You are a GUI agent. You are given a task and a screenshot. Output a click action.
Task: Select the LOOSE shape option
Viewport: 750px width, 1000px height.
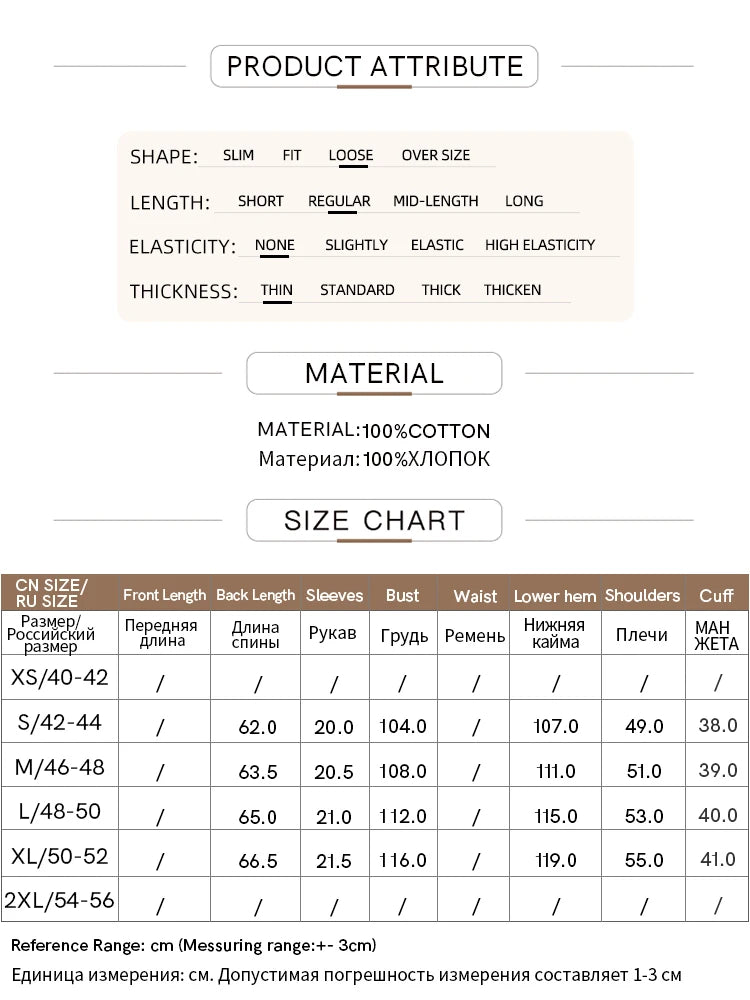tap(350, 155)
